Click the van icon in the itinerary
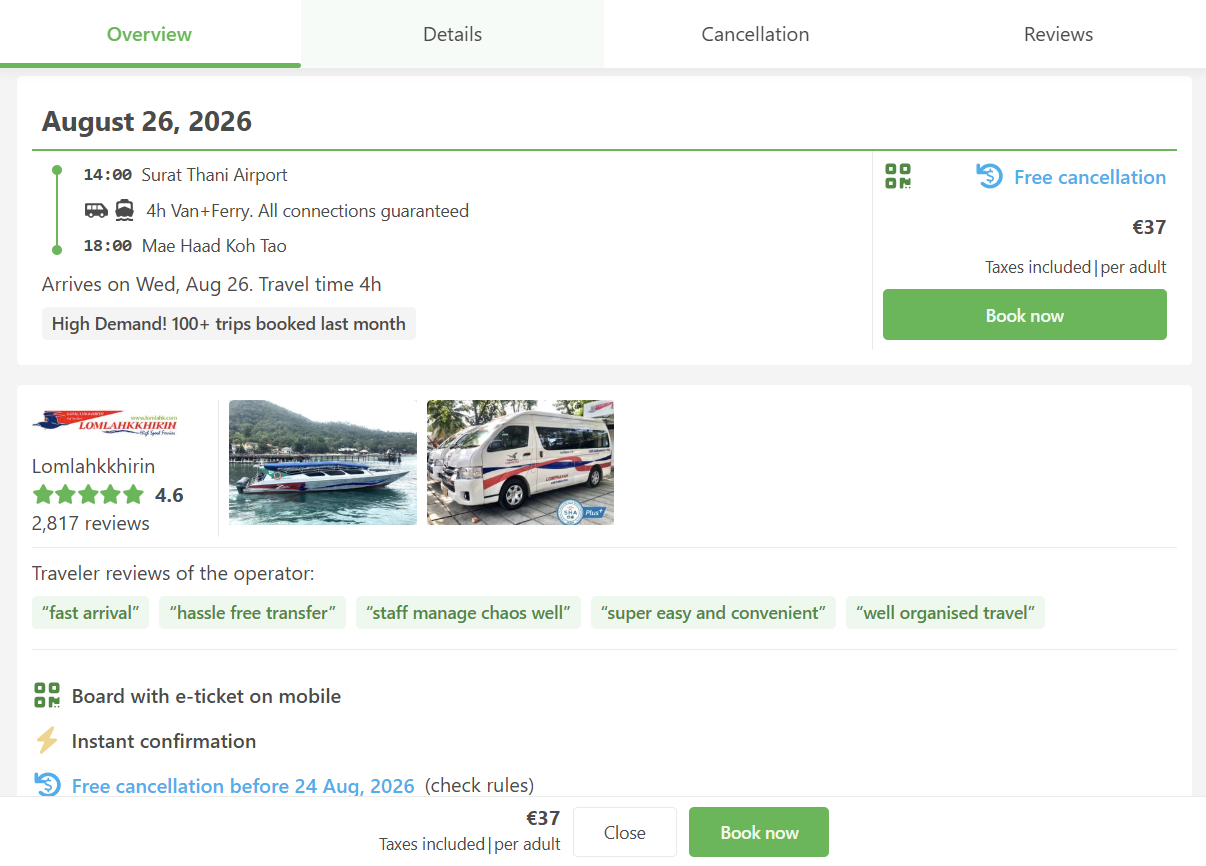This screenshot has height=866, width=1206. [x=96, y=210]
